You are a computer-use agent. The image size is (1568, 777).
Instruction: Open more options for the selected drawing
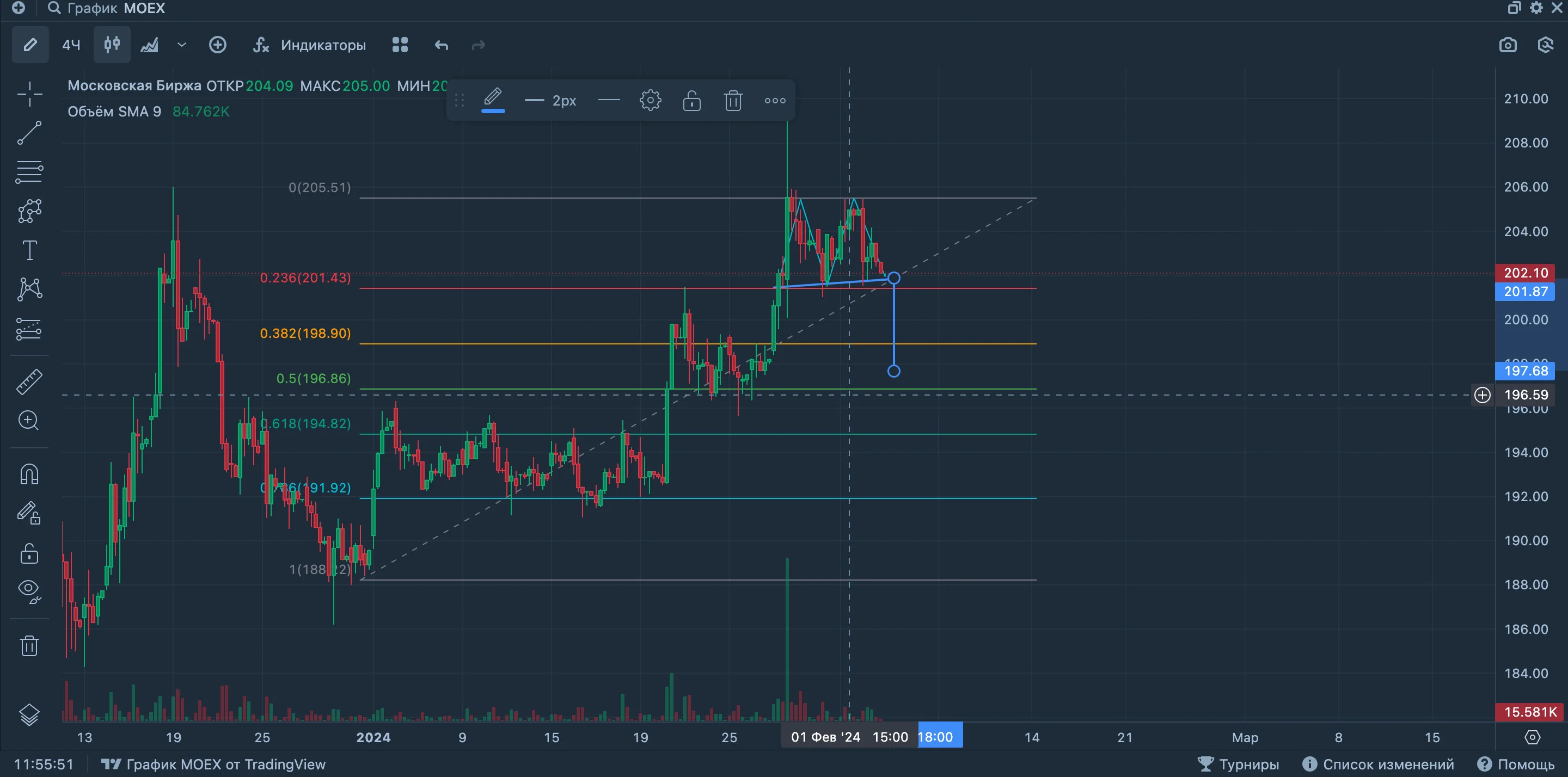coord(775,101)
